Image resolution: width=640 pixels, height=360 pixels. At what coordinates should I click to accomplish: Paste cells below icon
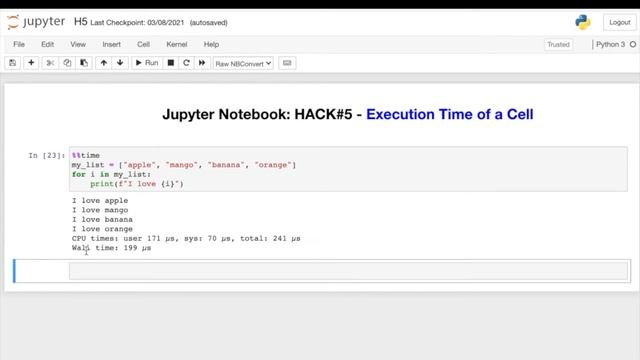point(84,63)
